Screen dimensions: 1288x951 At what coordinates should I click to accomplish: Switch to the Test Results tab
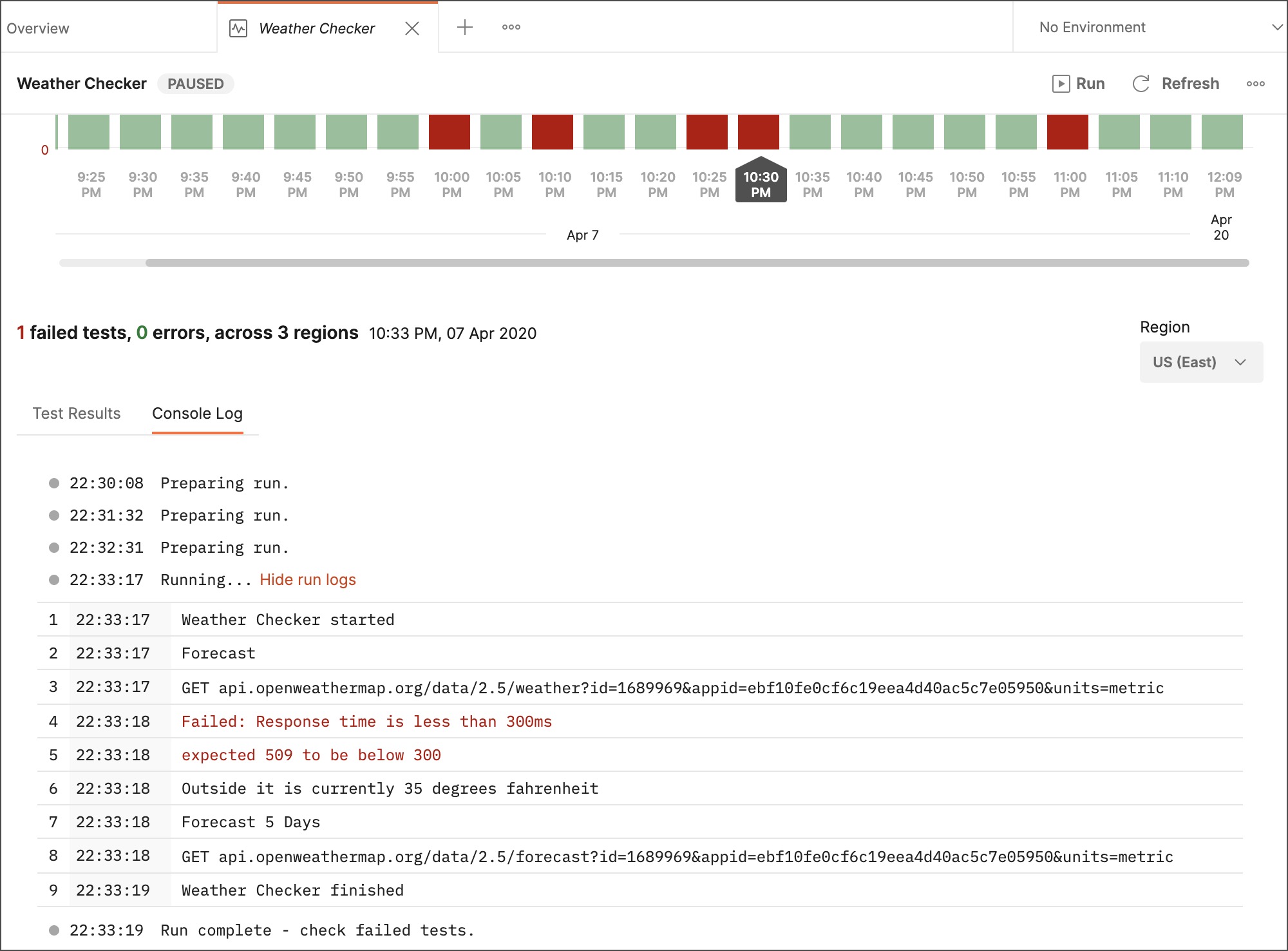[75, 413]
